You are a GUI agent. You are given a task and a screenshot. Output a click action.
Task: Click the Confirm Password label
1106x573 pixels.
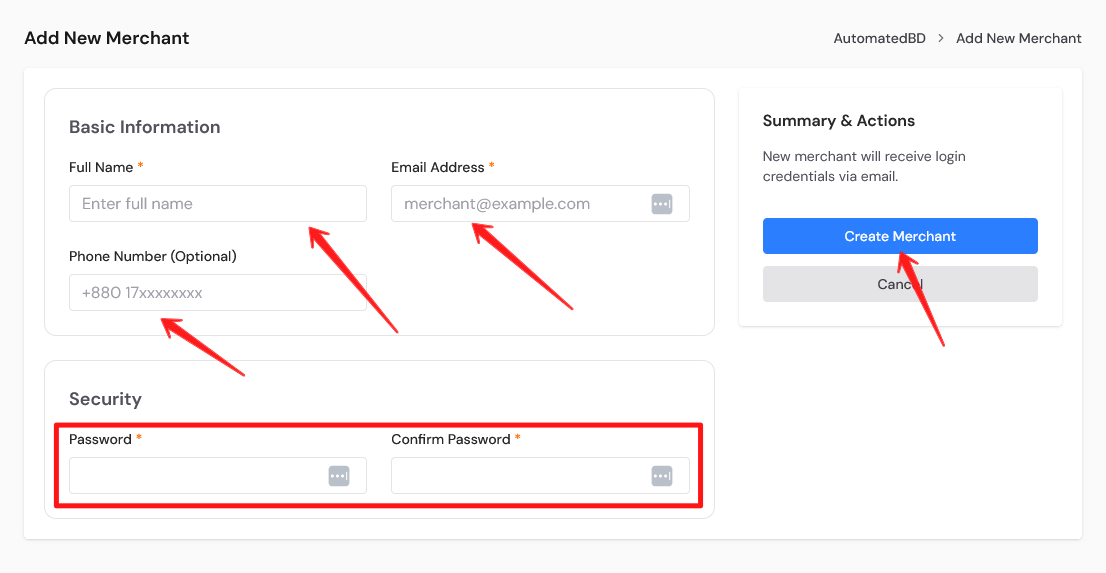tap(450, 439)
